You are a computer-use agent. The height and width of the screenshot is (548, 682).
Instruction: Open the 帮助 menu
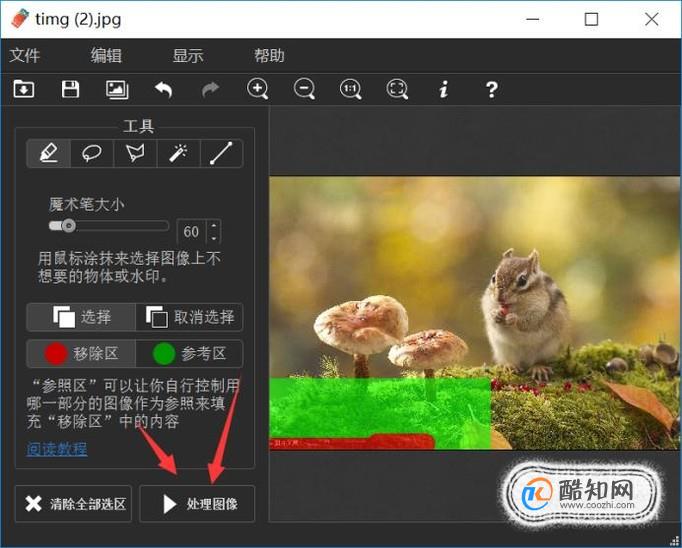coord(269,56)
